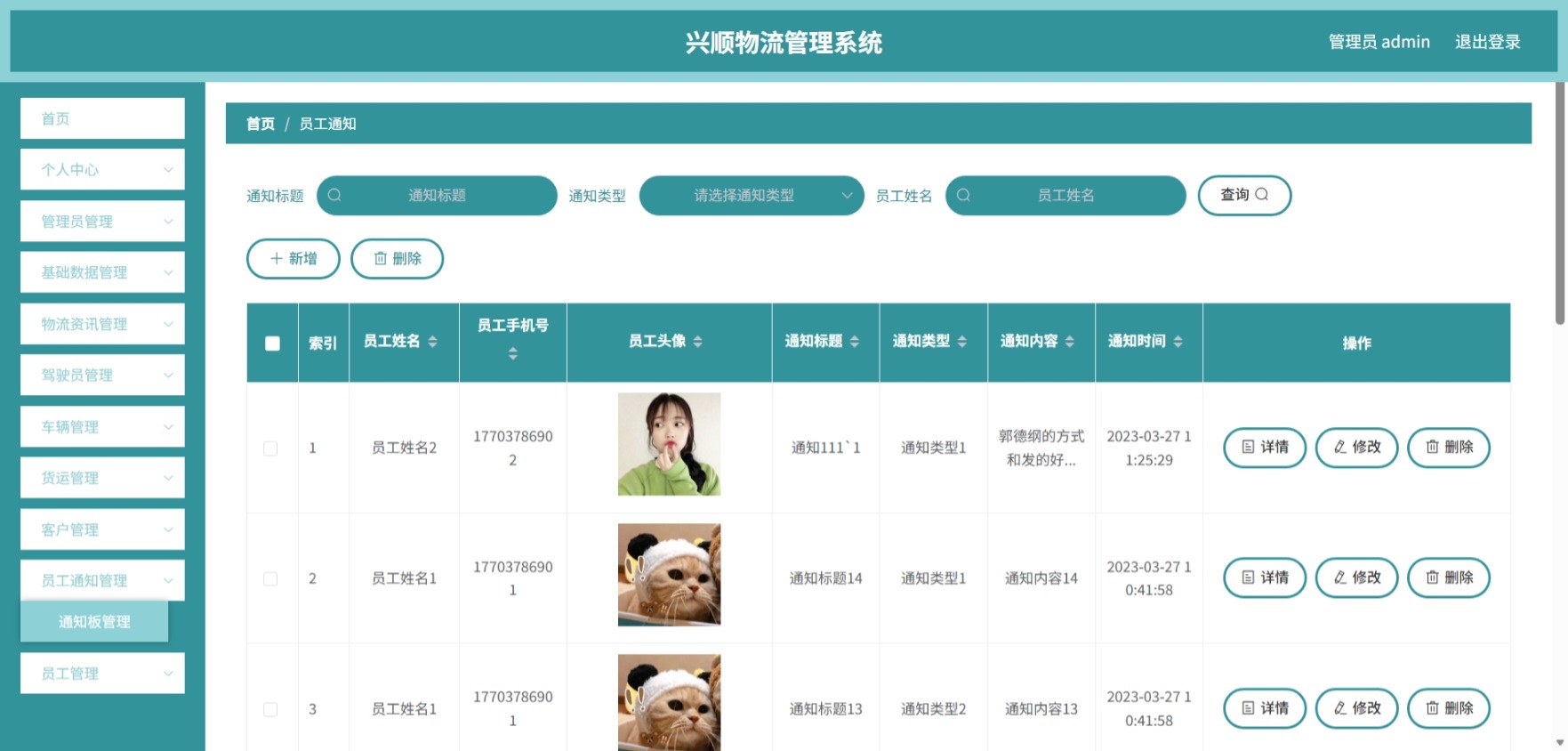Sort by 通知标题 column arrows
Screen dimensions: 1568x751
854,342
